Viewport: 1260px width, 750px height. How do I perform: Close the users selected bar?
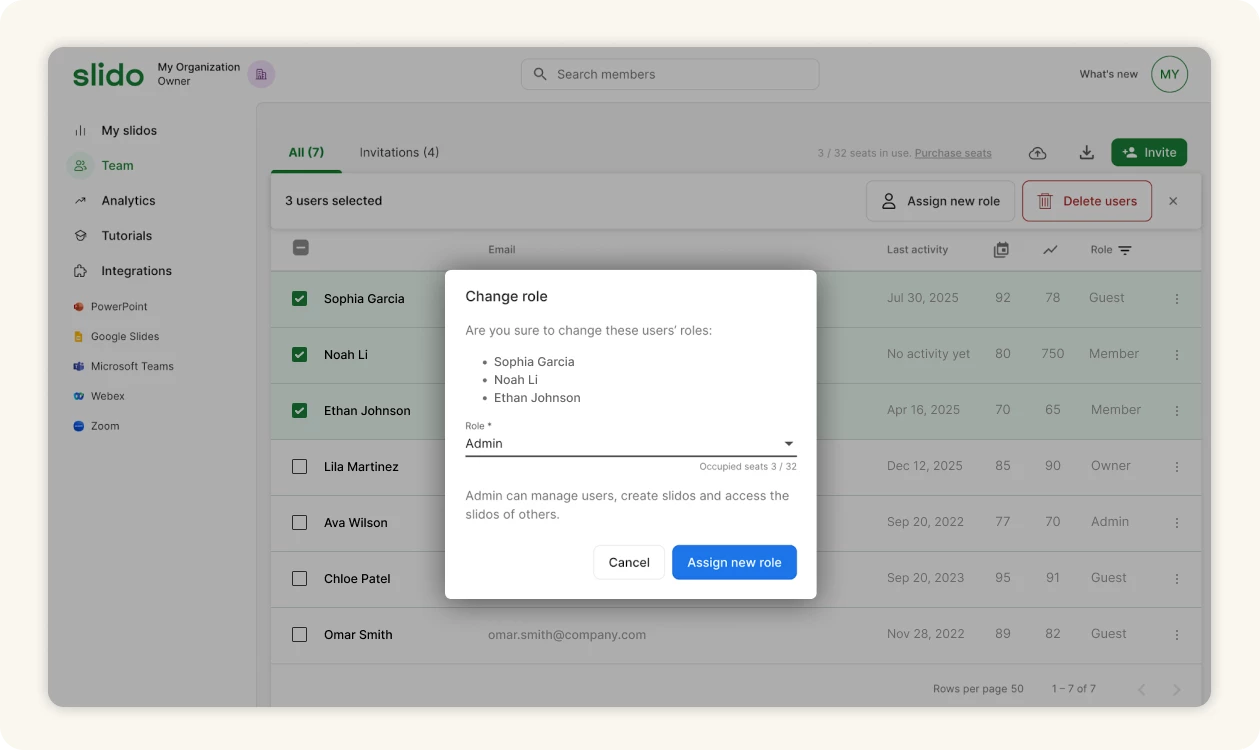point(1173,201)
